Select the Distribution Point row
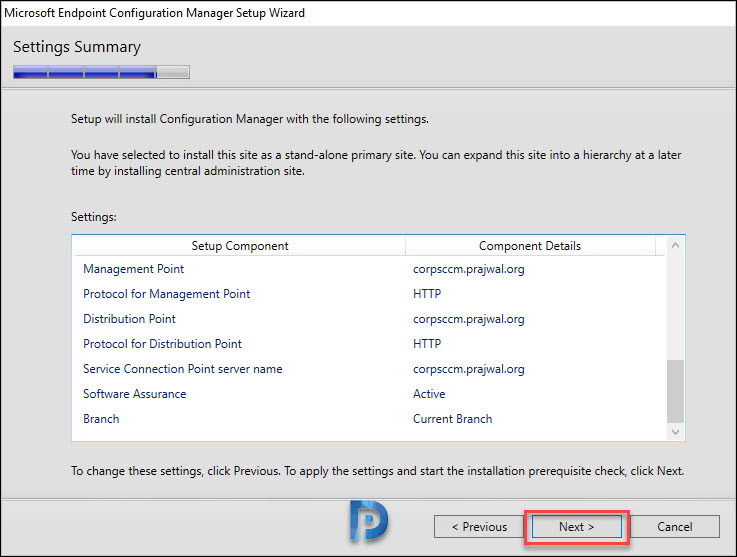This screenshot has height=557, width=737. [x=369, y=319]
